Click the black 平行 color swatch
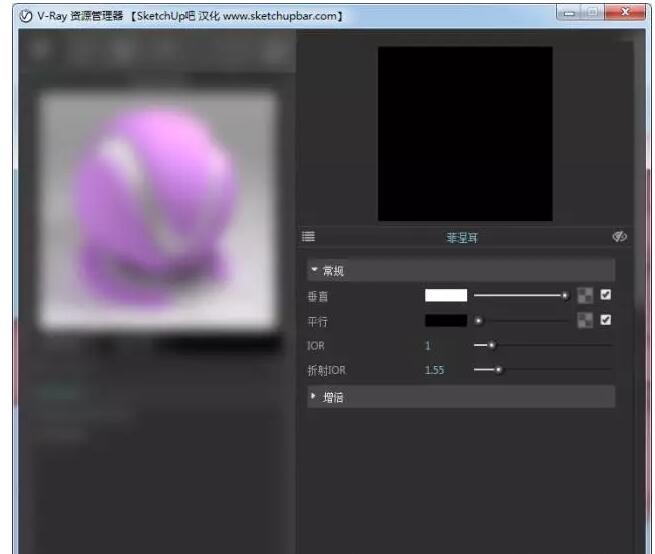The height and width of the screenshot is (554, 655). [446, 321]
